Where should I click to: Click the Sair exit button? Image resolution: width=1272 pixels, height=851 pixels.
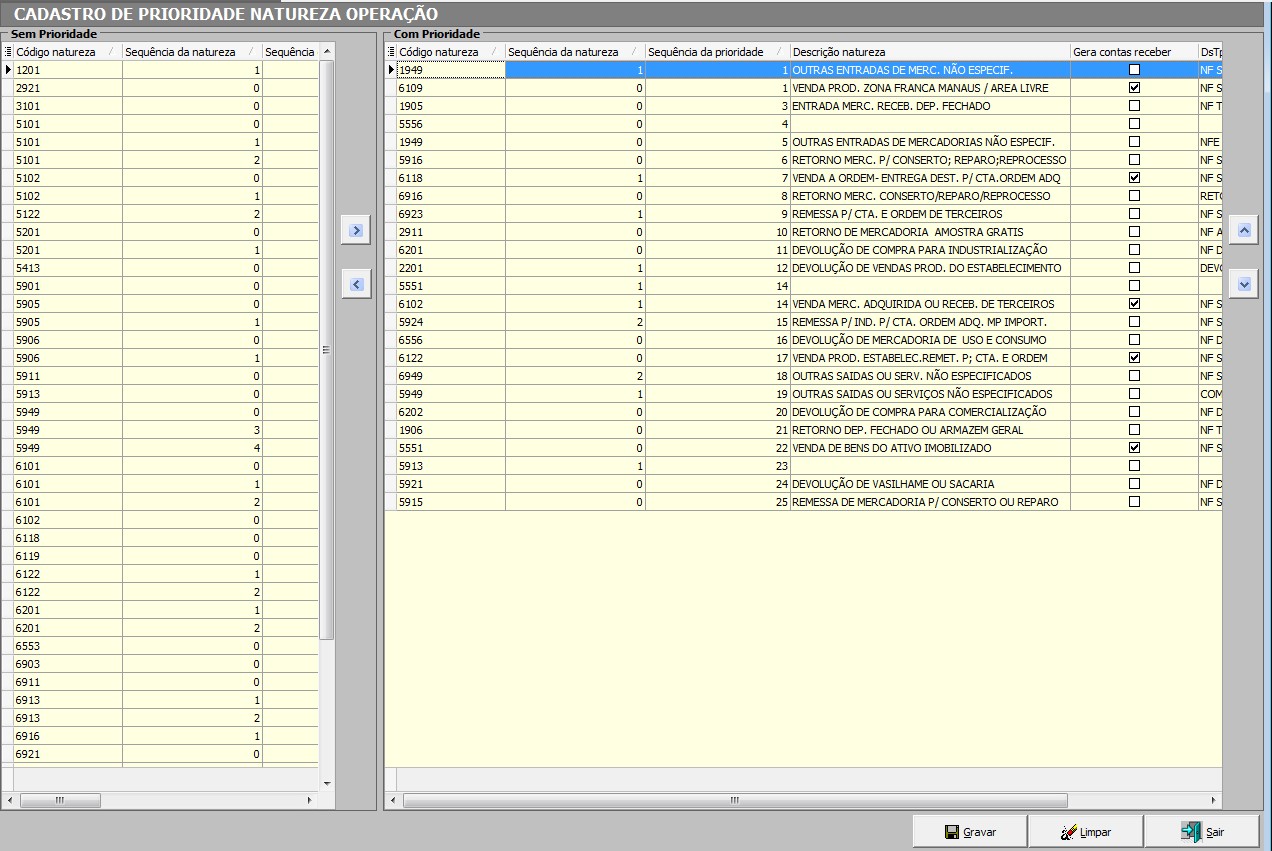tap(1201, 832)
